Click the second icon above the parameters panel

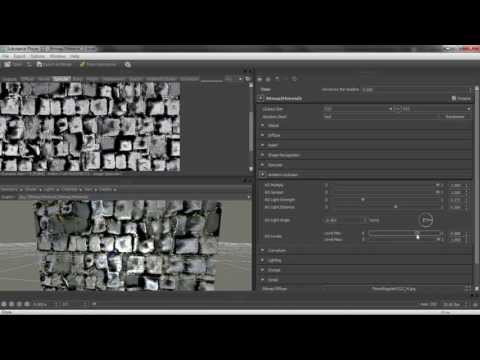click(x=268, y=79)
